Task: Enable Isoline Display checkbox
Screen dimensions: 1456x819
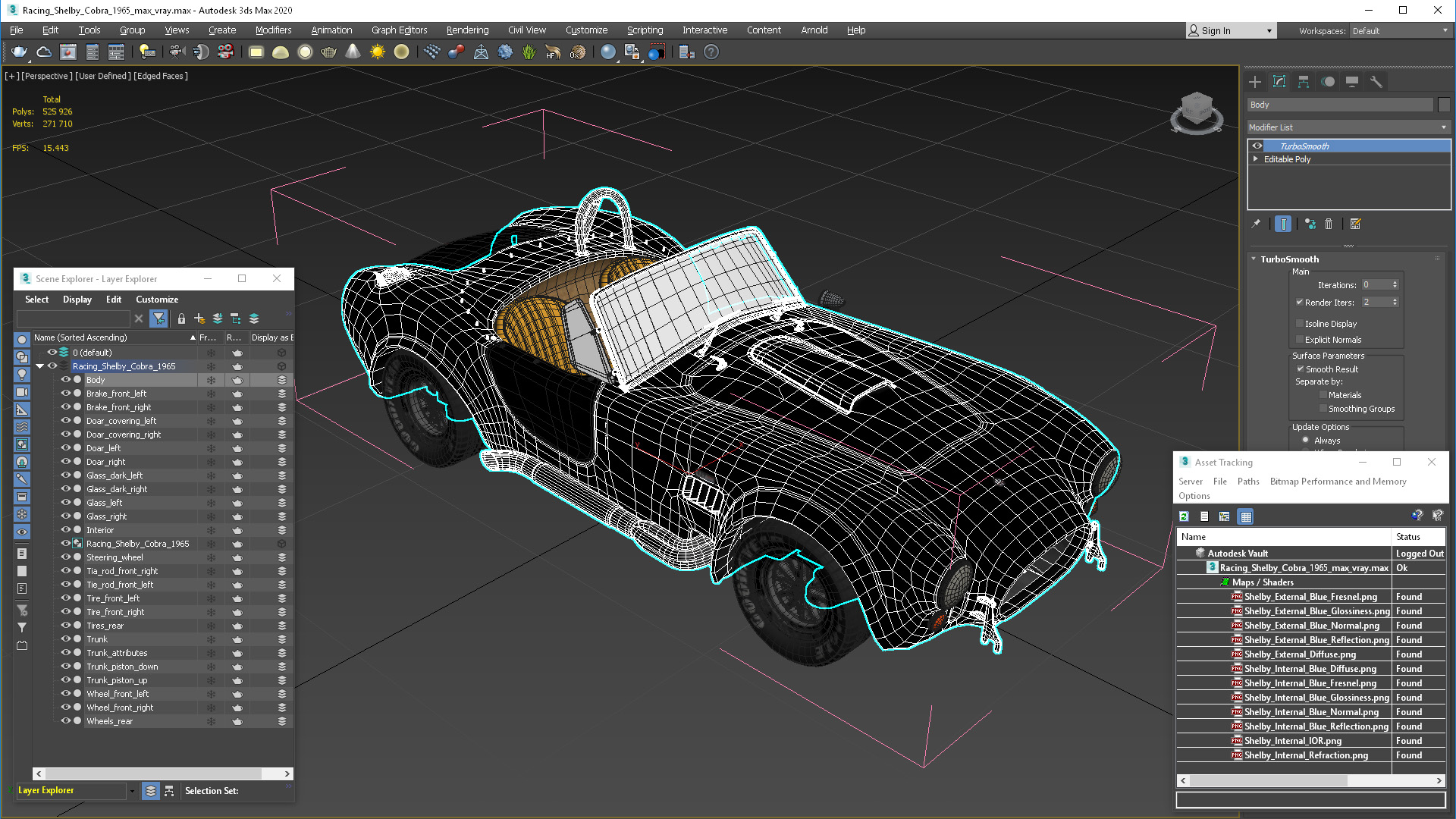Action: point(1300,323)
